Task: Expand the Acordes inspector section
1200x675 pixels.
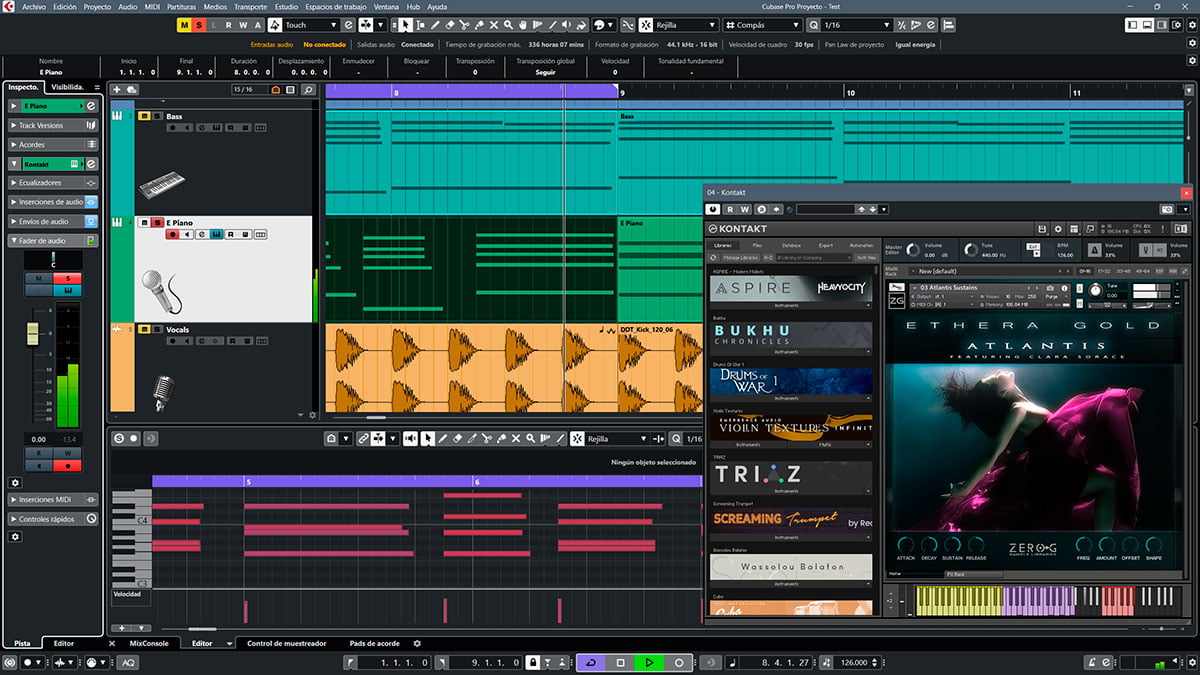Action: (x=53, y=145)
